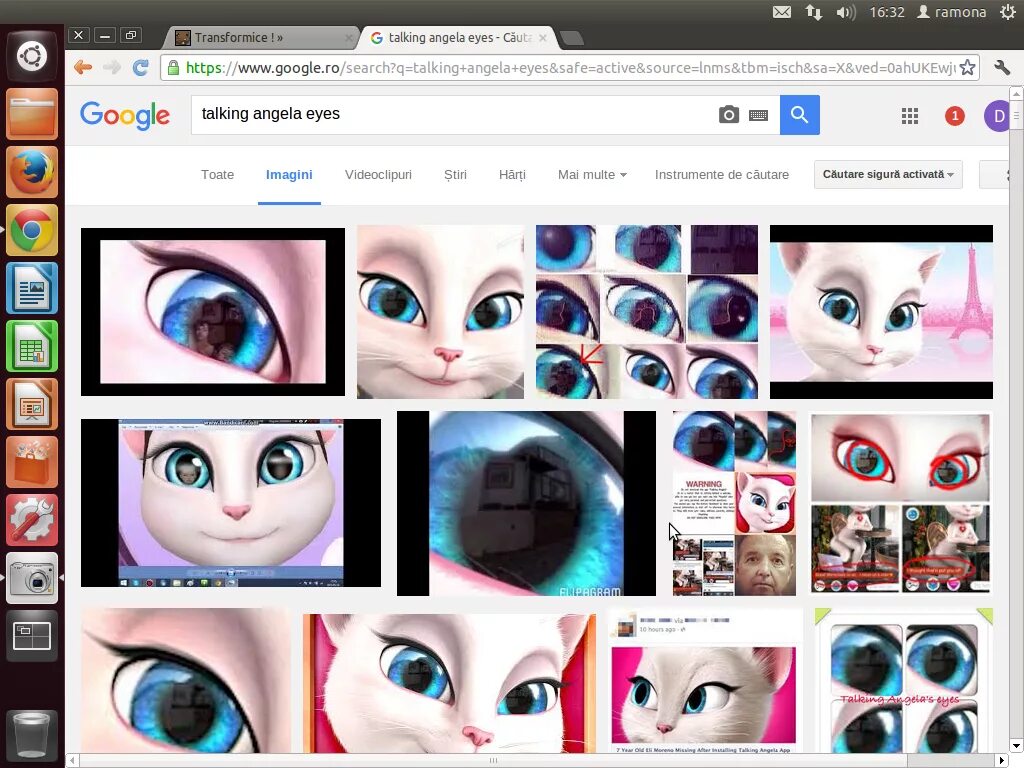Search by image camera icon
The height and width of the screenshot is (768, 1024).
click(x=729, y=115)
